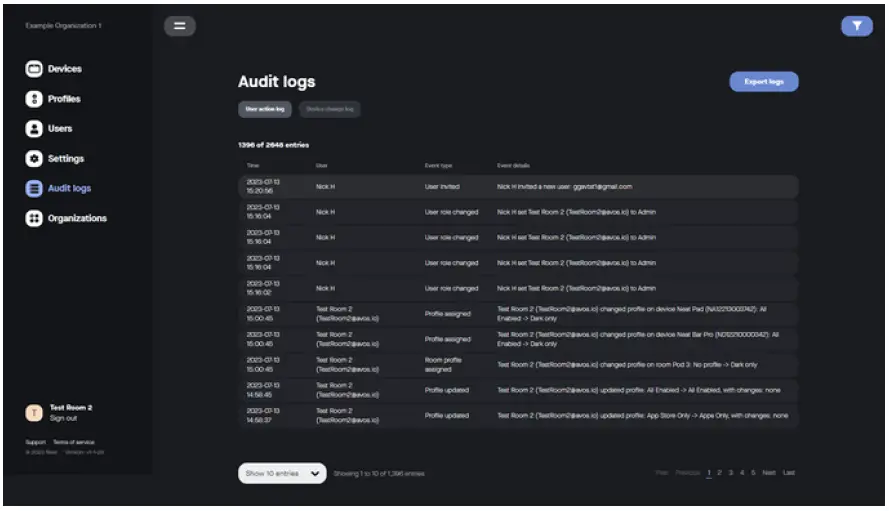Click the Settings gear icon
This screenshot has height=511, width=889.
[33, 159]
